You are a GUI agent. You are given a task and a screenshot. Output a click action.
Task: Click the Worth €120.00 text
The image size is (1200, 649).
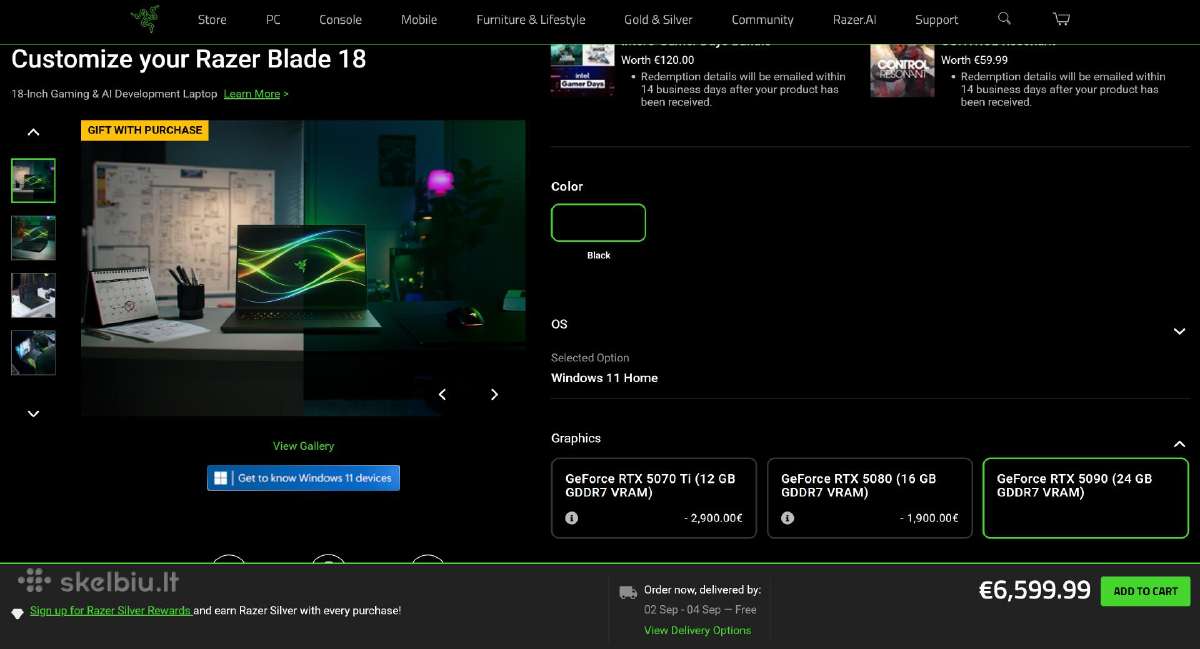pyautogui.click(x=657, y=60)
